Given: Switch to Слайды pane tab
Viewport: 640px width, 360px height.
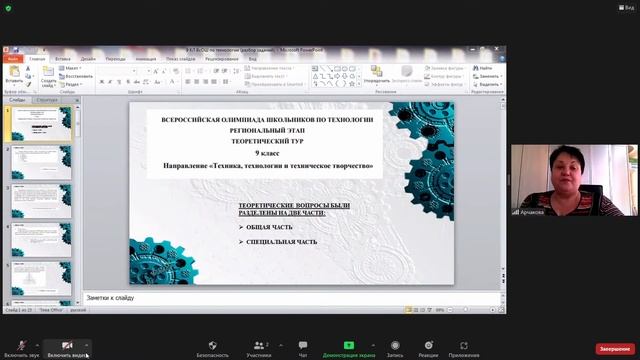Looking at the screenshot, I should point(17,100).
